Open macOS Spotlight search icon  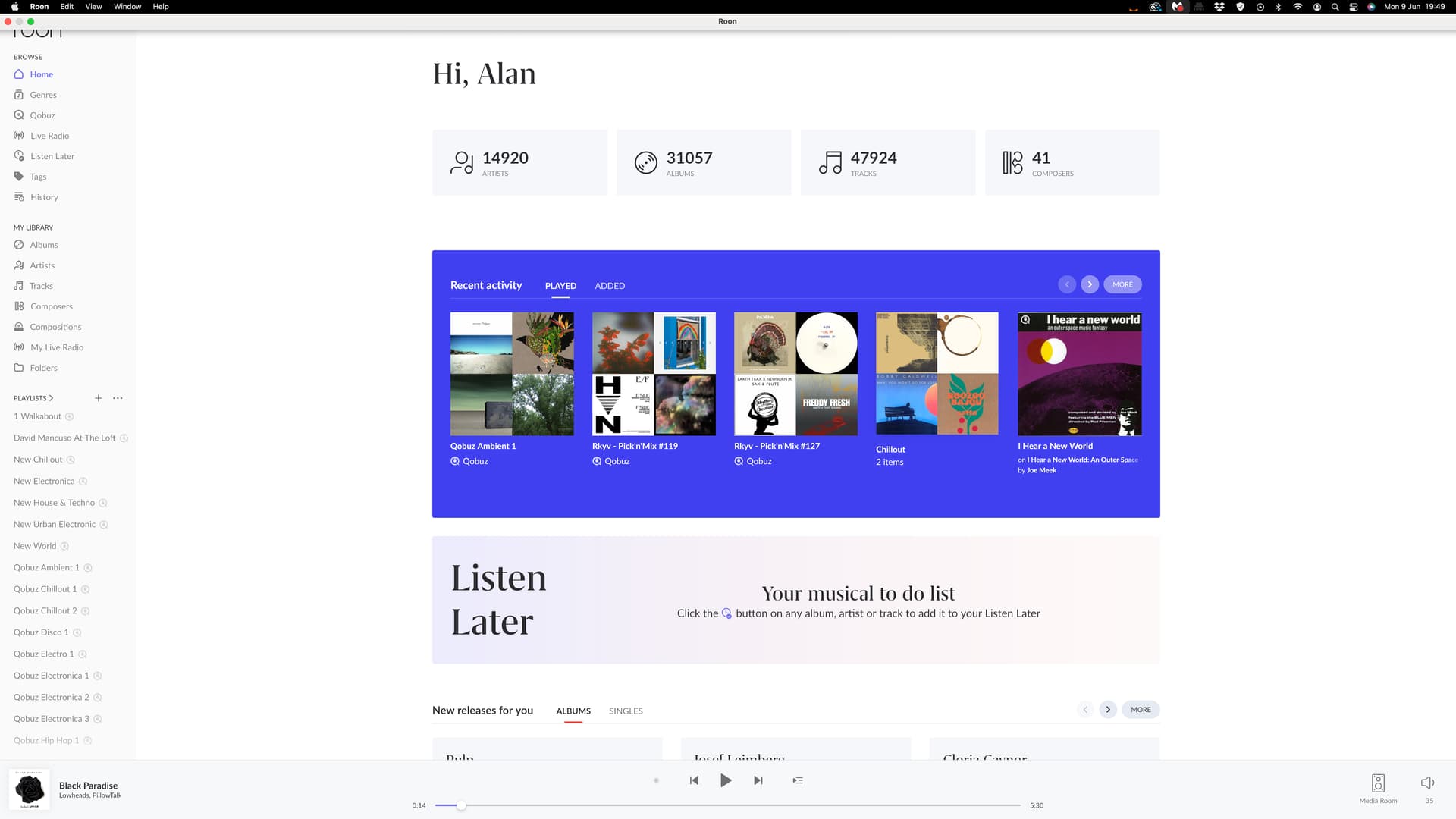[x=1335, y=7]
